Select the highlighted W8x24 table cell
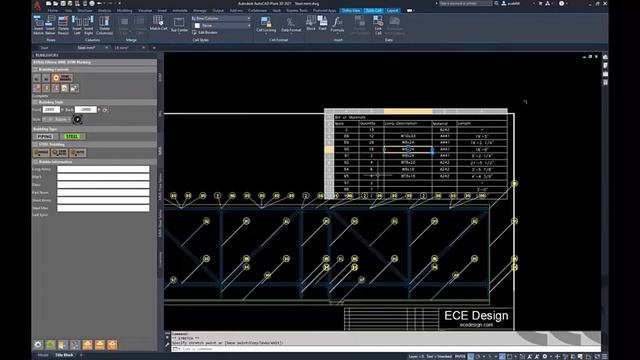 [x=408, y=149]
